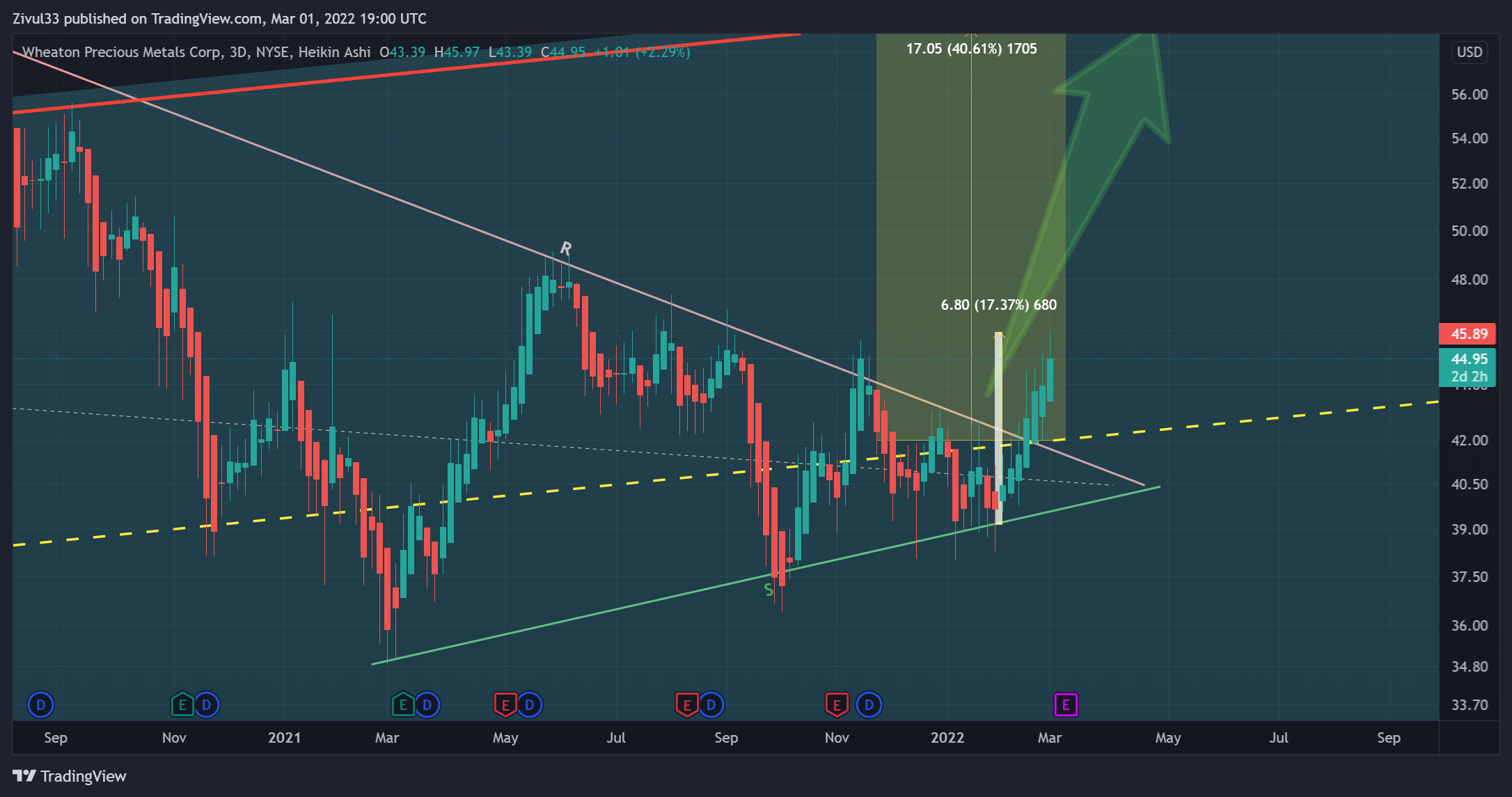Click 52.00 on the price axis

1470,184
